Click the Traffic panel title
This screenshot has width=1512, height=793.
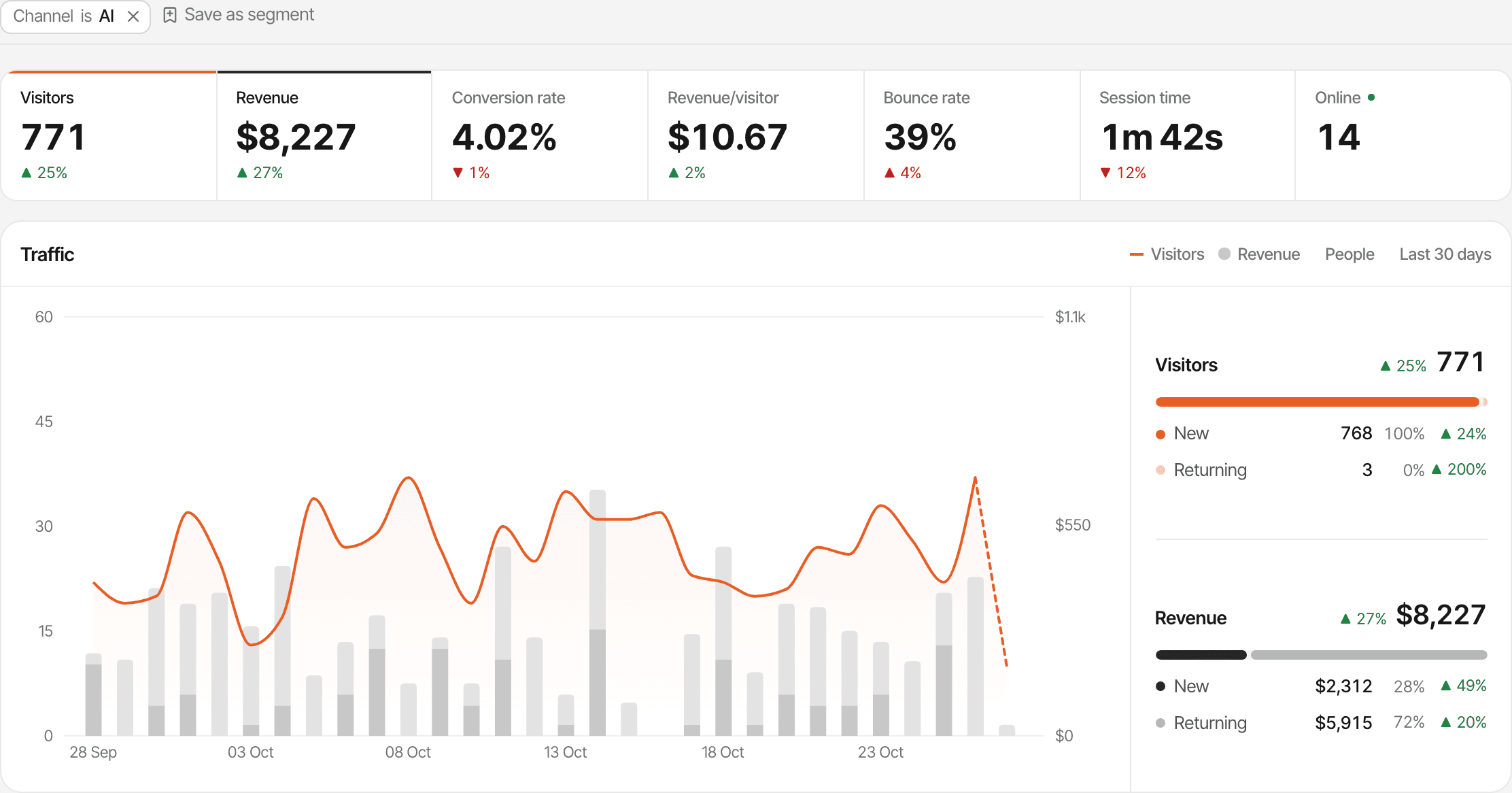[47, 254]
